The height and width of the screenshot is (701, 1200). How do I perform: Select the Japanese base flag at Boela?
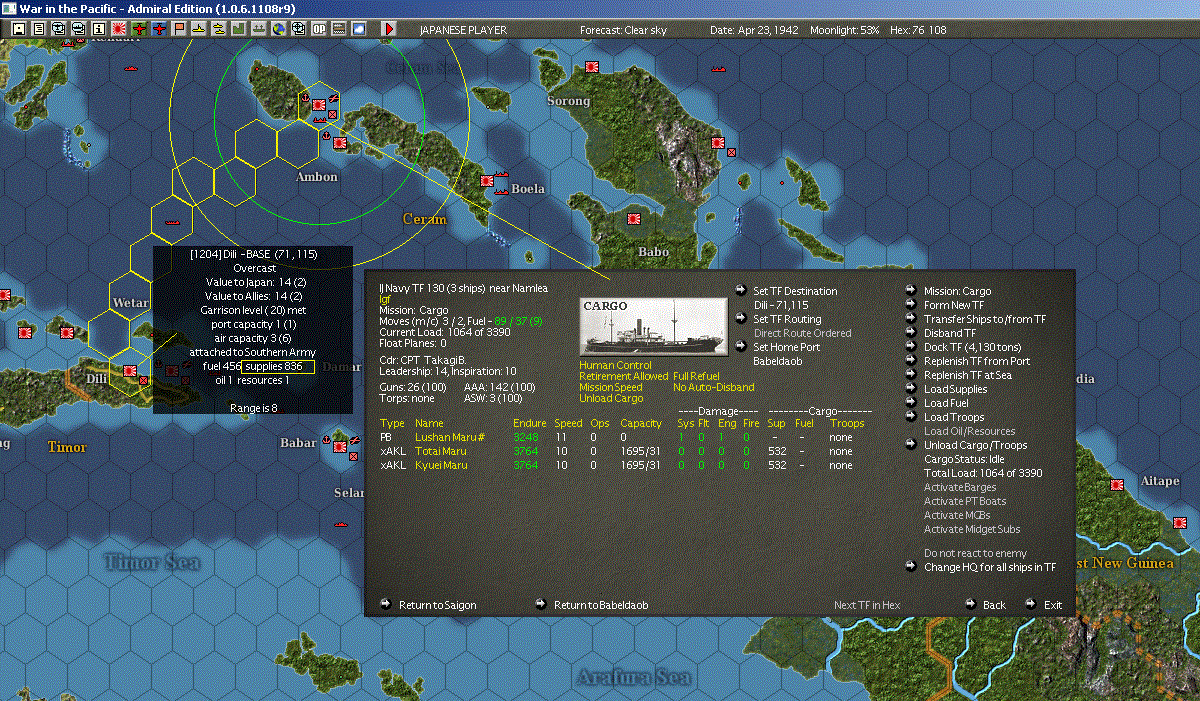pos(487,181)
